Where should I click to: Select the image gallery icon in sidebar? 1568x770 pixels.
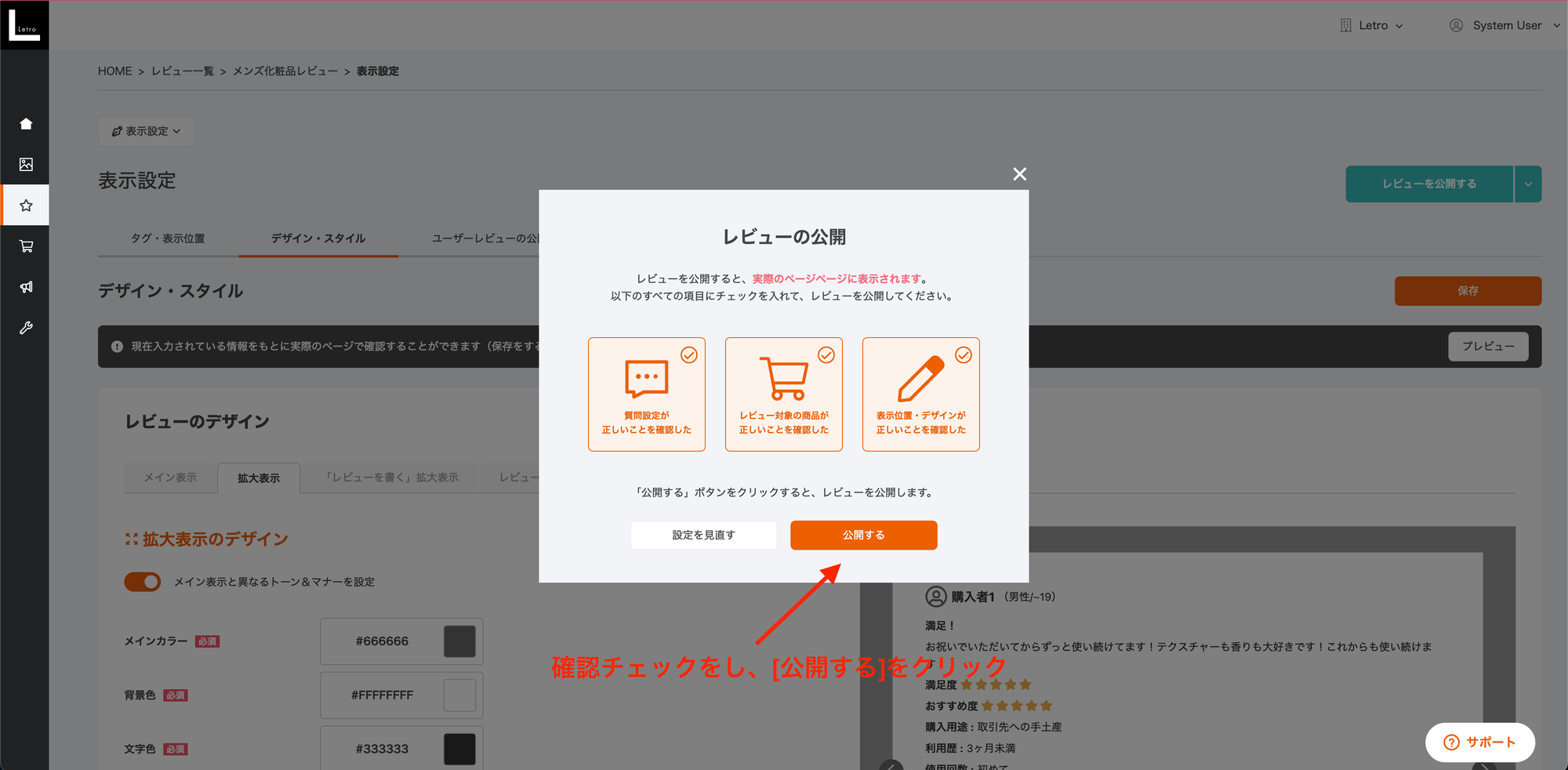point(25,164)
